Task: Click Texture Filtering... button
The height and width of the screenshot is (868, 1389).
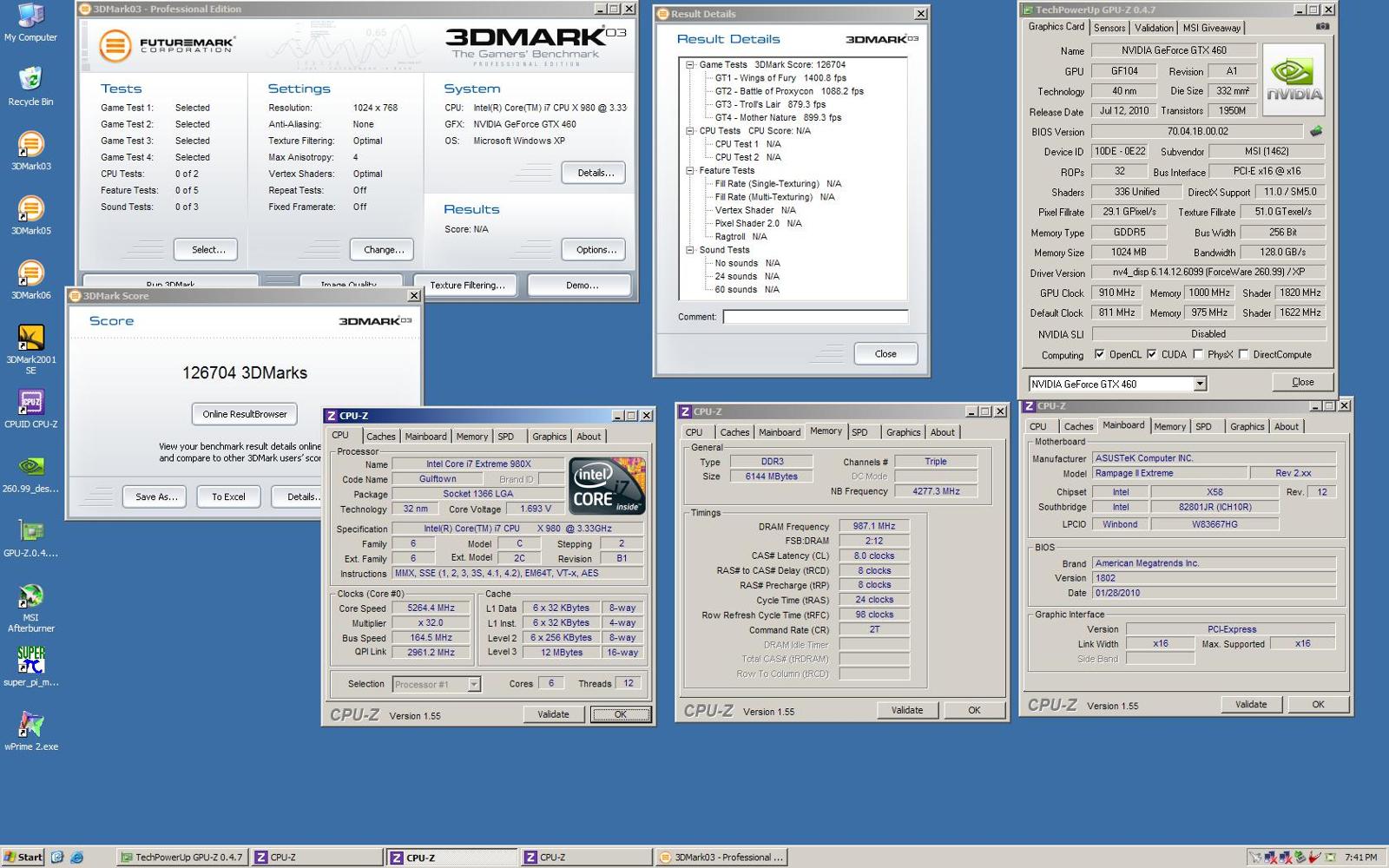Action: click(x=466, y=285)
